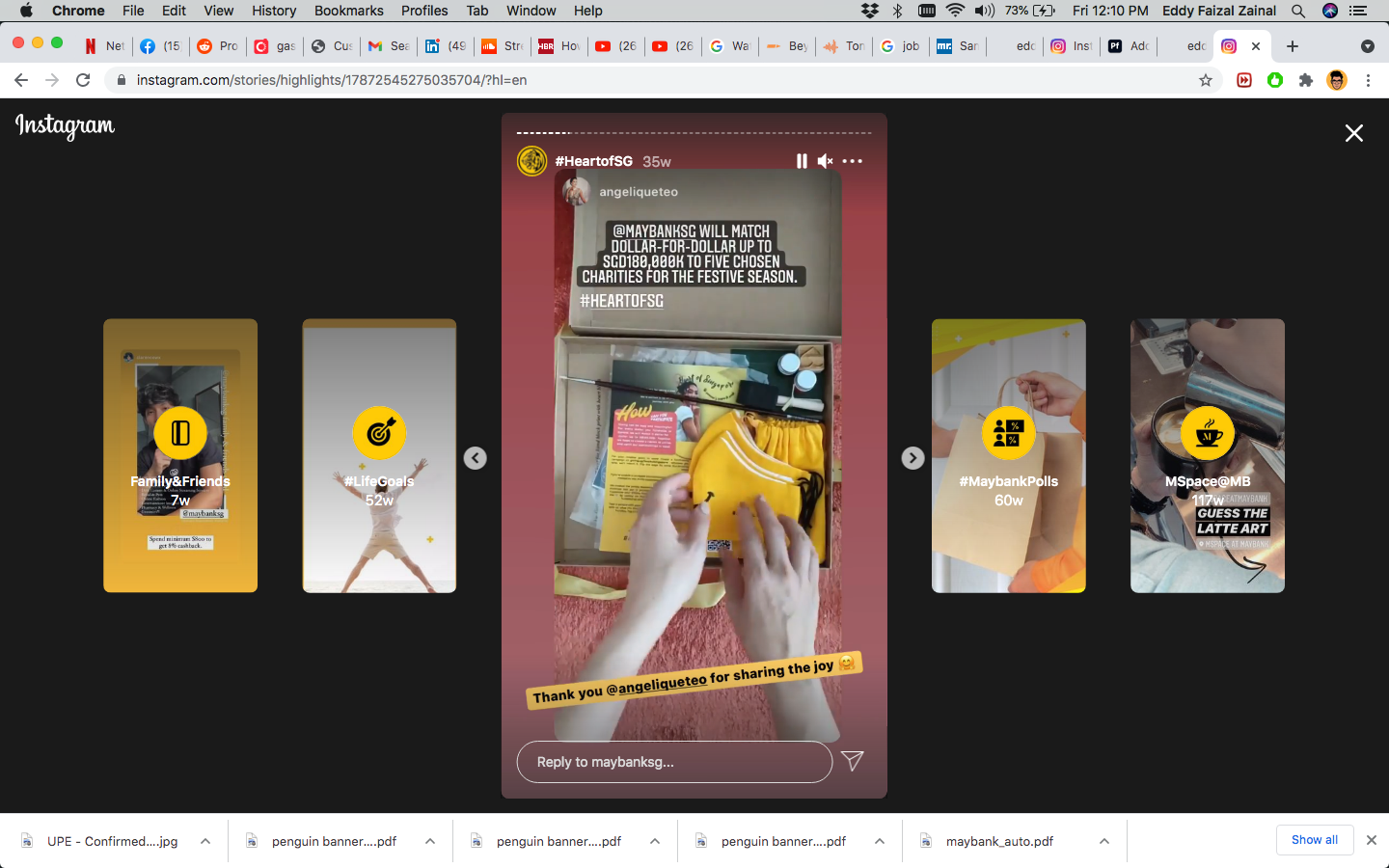Image resolution: width=1389 pixels, height=868 pixels.
Task: Open the #MaybankPolls highlight thumbnail
Action: (x=1009, y=455)
